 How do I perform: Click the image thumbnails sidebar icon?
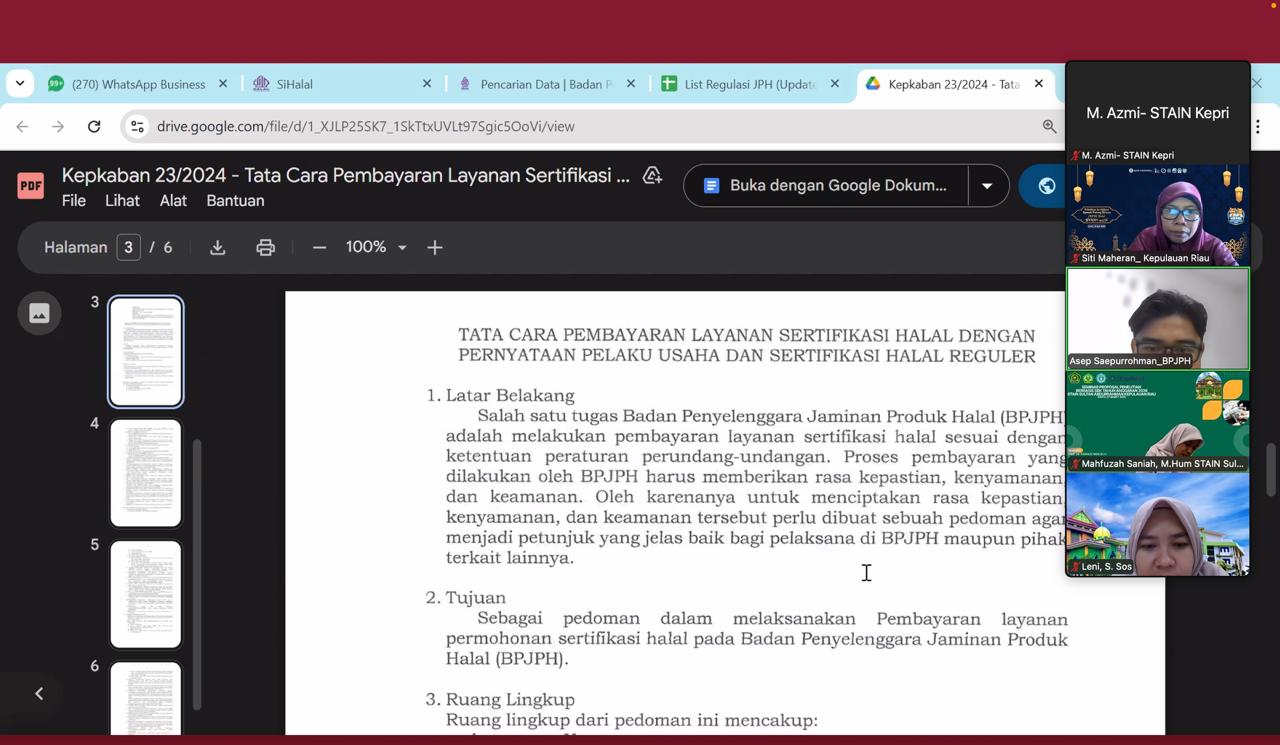pos(39,313)
